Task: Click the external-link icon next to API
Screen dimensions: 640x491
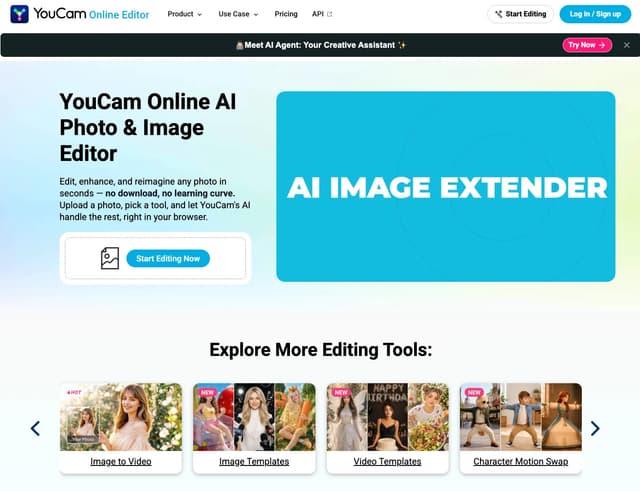Action: pos(330,14)
